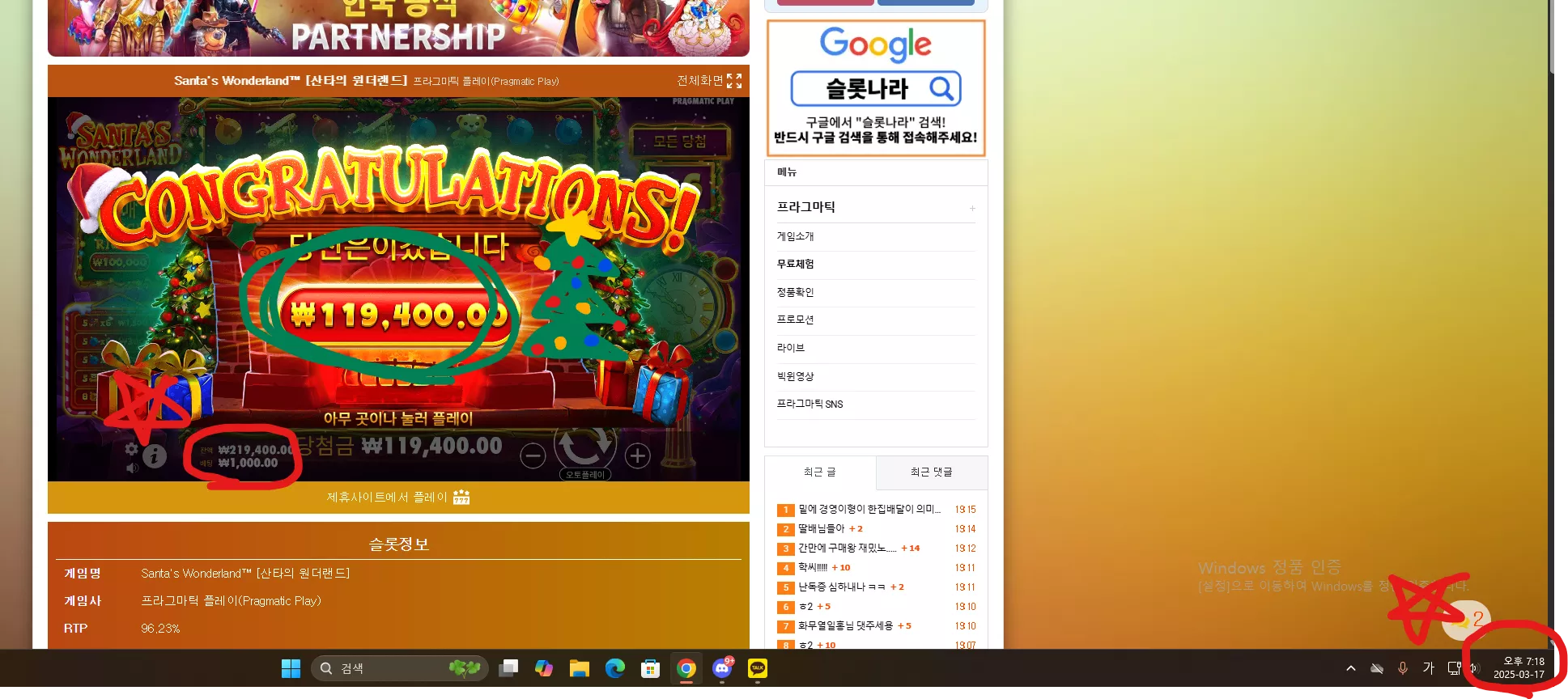Click the 프라그마틱 플레이(Pragmatic Play) 게임사 value
Viewport: 1568px width, 699px height.
pyautogui.click(x=231, y=601)
